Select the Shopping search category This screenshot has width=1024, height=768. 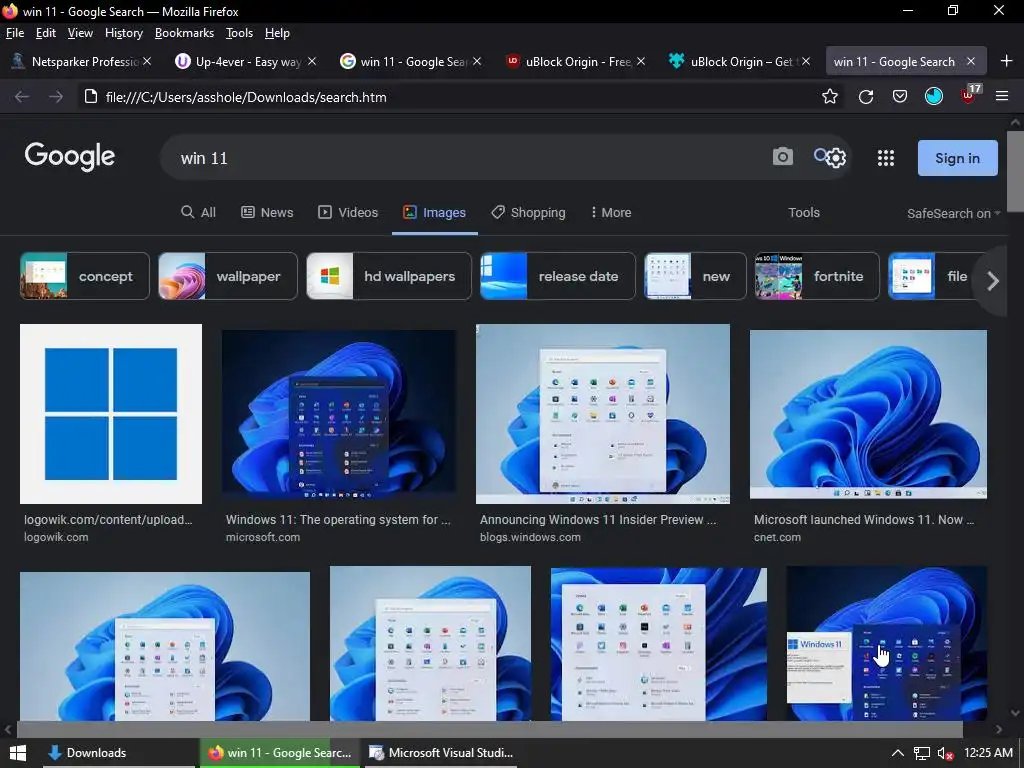coord(528,212)
